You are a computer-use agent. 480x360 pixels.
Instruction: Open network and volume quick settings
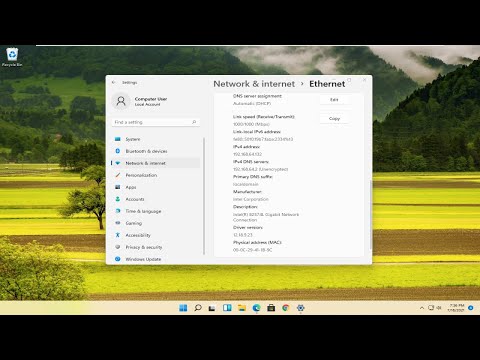[435, 308]
